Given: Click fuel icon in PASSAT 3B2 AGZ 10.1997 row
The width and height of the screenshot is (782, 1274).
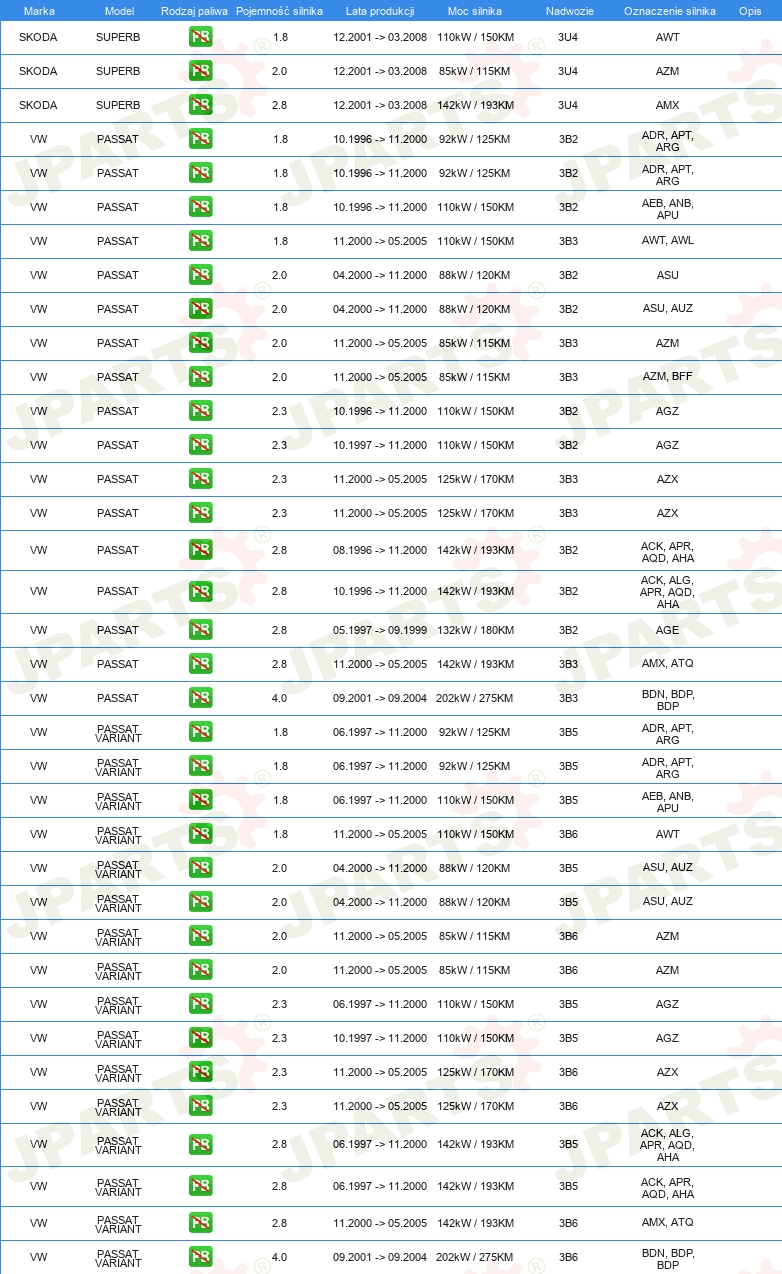Looking at the screenshot, I should [x=200, y=445].
